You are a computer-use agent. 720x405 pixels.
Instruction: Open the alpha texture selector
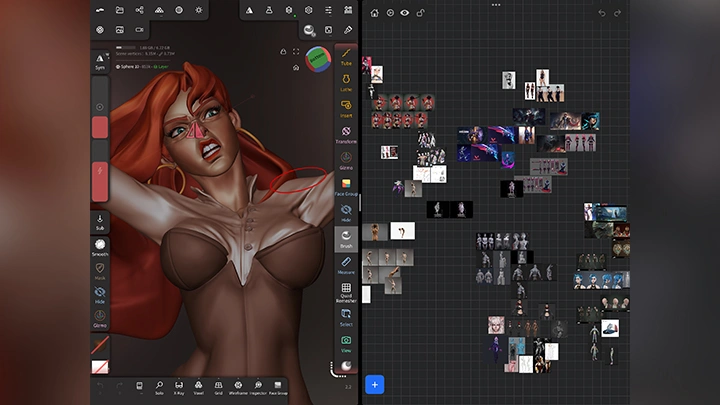click(328, 30)
